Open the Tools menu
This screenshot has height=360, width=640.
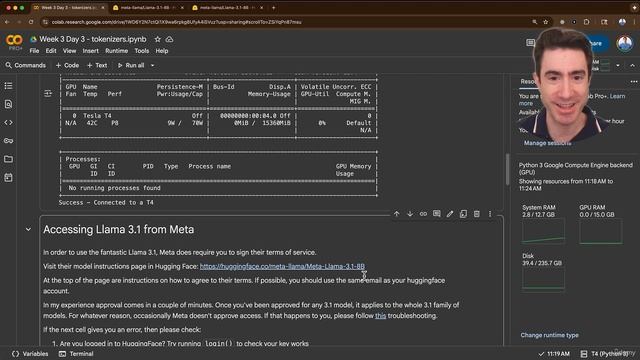(142, 51)
